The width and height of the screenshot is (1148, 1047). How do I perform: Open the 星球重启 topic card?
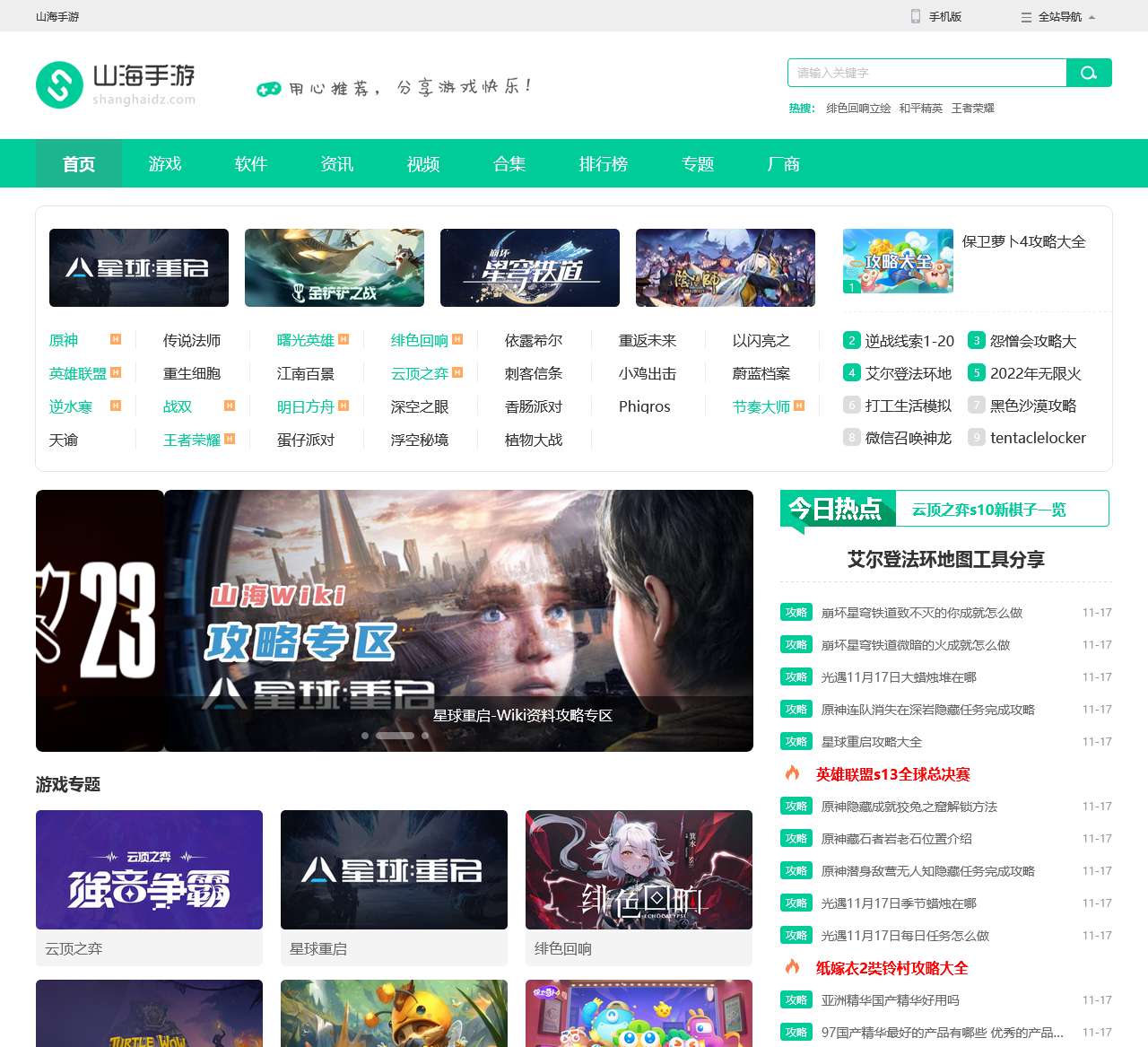pyautogui.click(x=394, y=886)
